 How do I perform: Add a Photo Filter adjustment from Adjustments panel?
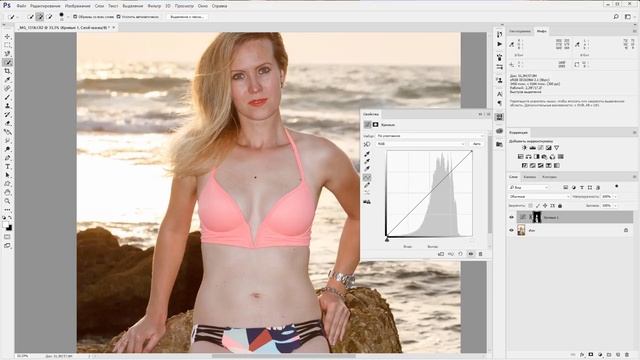pyautogui.click(x=544, y=157)
